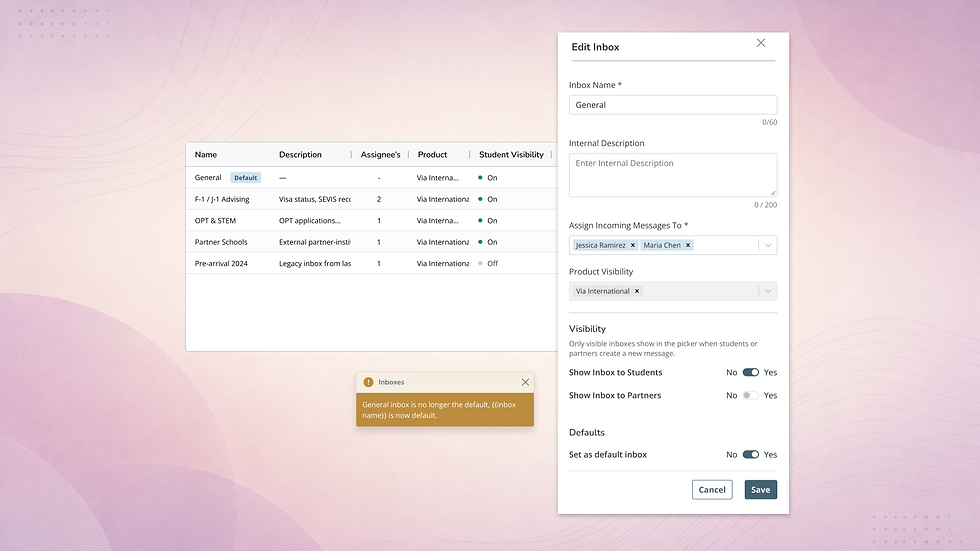Click assignee count 2 for F-1 Advising

pyautogui.click(x=379, y=199)
